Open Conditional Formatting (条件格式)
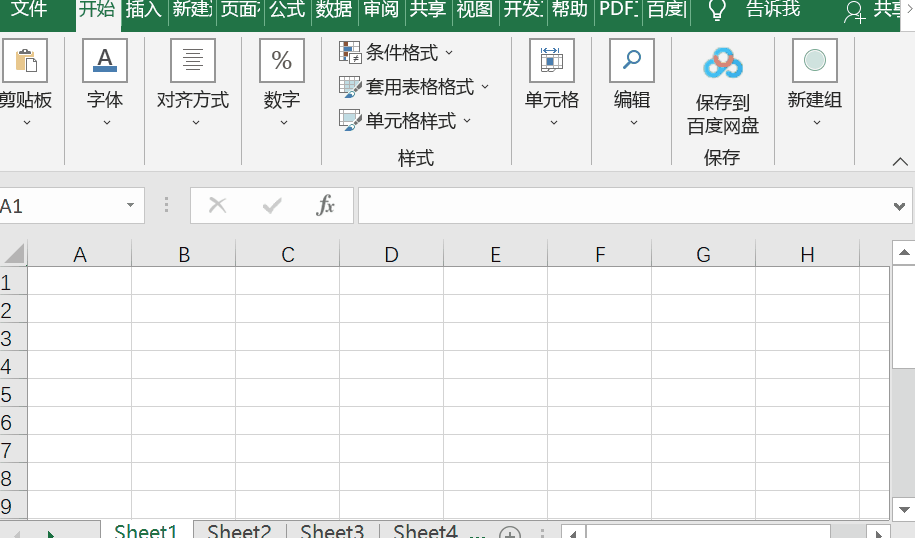The width and height of the screenshot is (915, 538). point(396,53)
